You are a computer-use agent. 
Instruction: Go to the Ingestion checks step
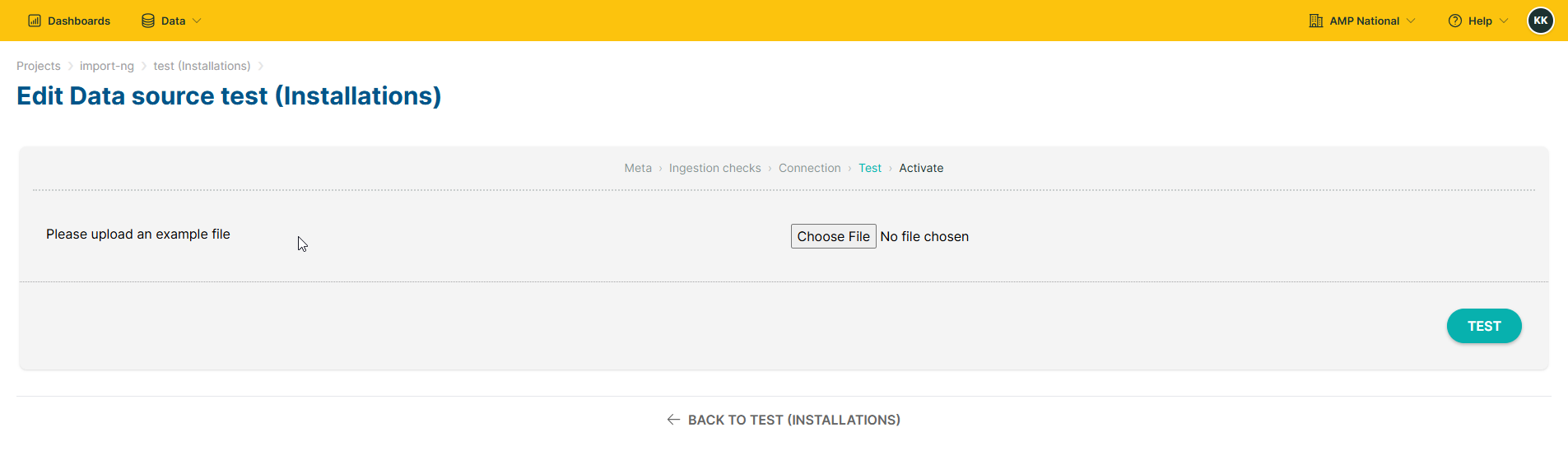click(x=715, y=168)
